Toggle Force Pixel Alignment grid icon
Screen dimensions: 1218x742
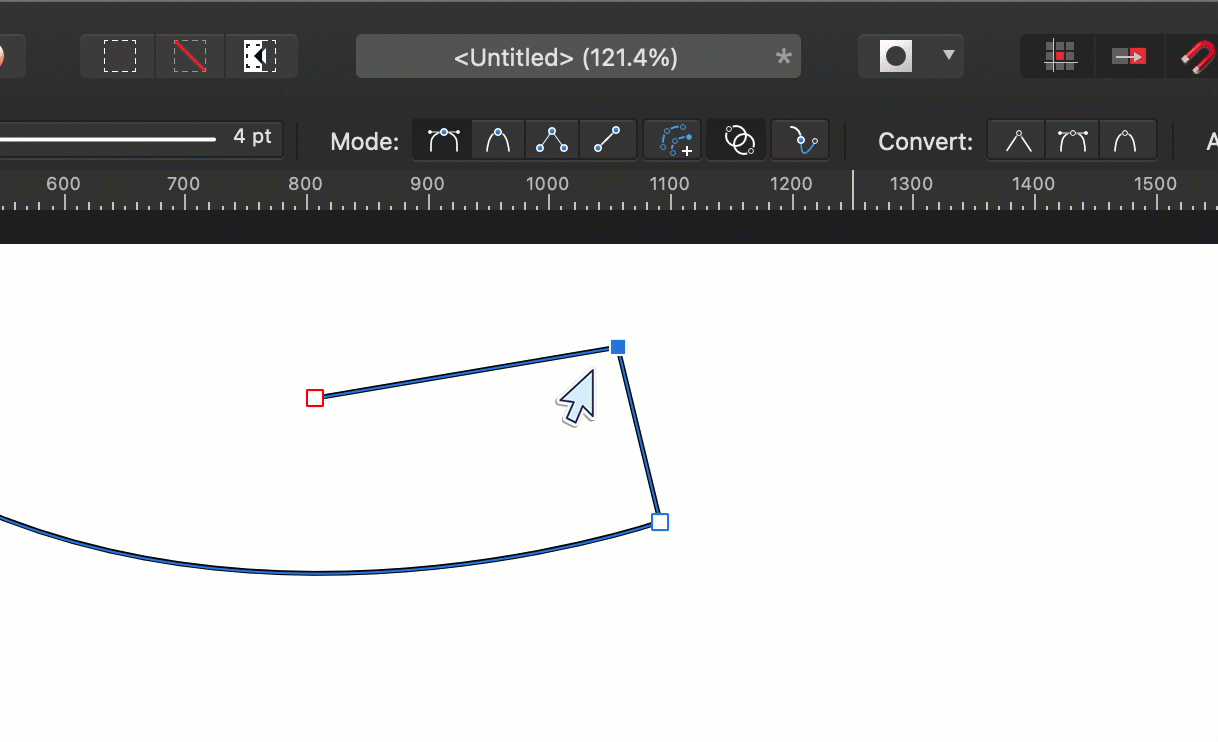(x=1059, y=57)
